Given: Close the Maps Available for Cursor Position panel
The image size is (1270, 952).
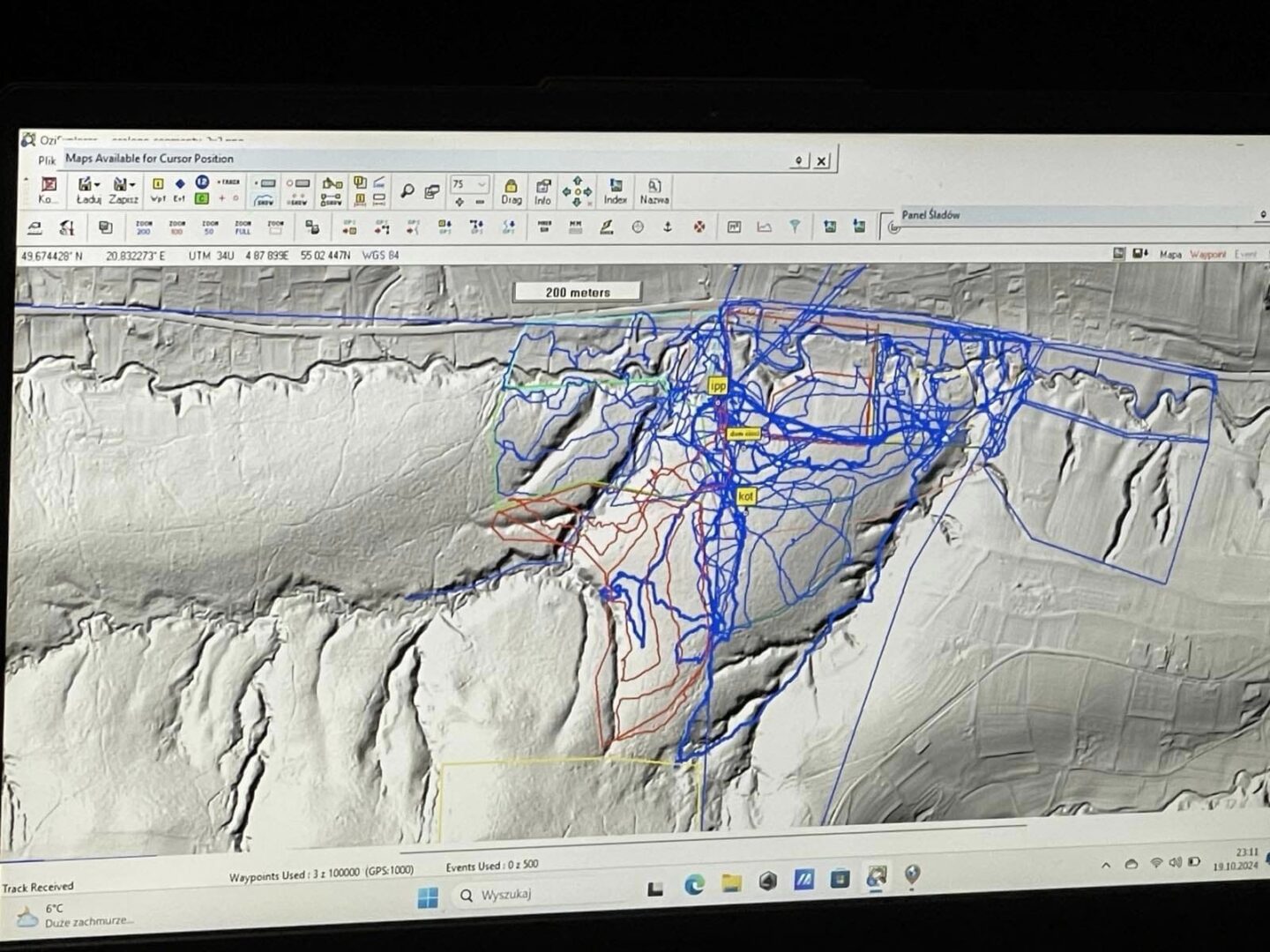Looking at the screenshot, I should point(821,160).
